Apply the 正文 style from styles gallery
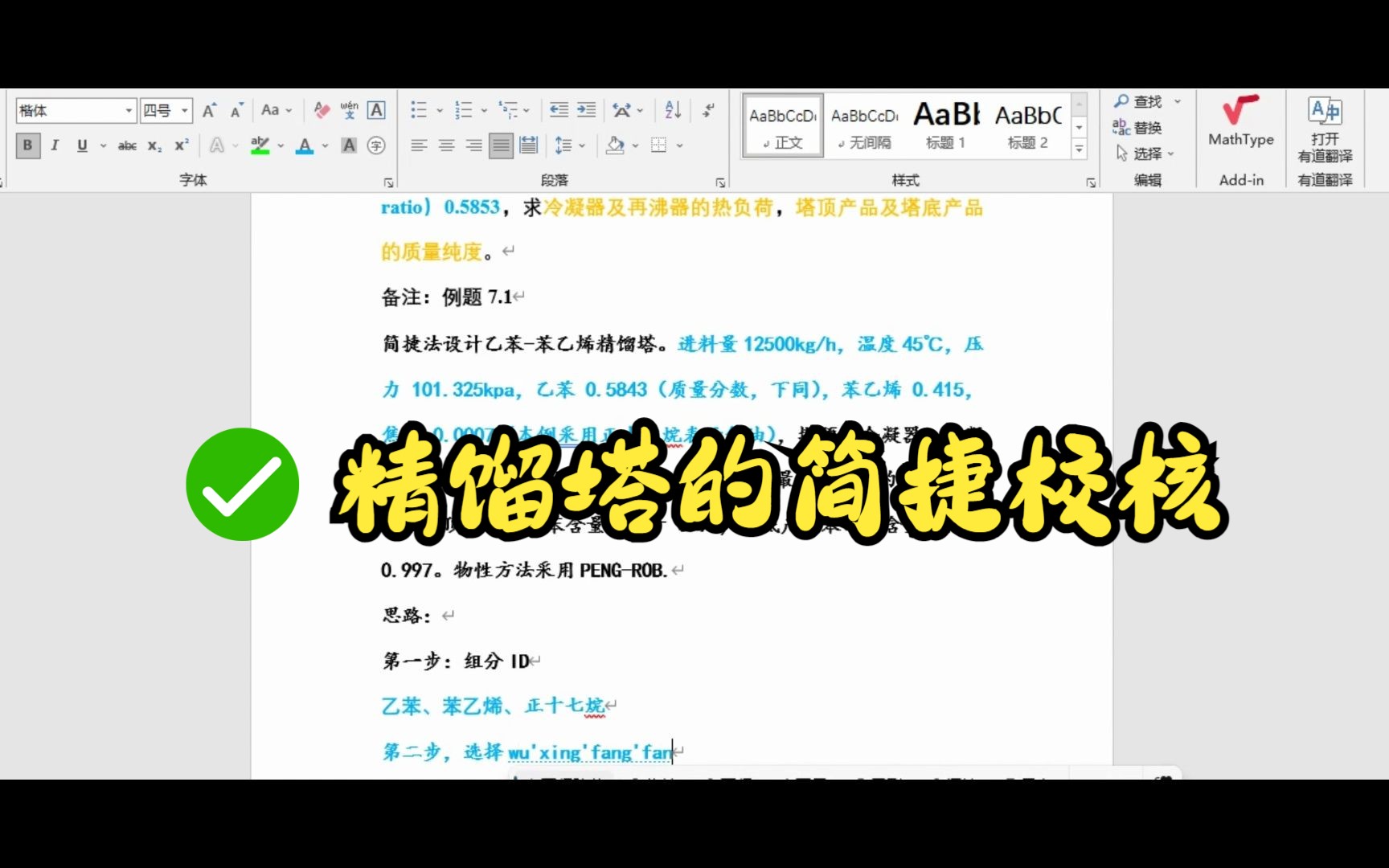Viewport: 1389px width, 868px height. tap(782, 125)
